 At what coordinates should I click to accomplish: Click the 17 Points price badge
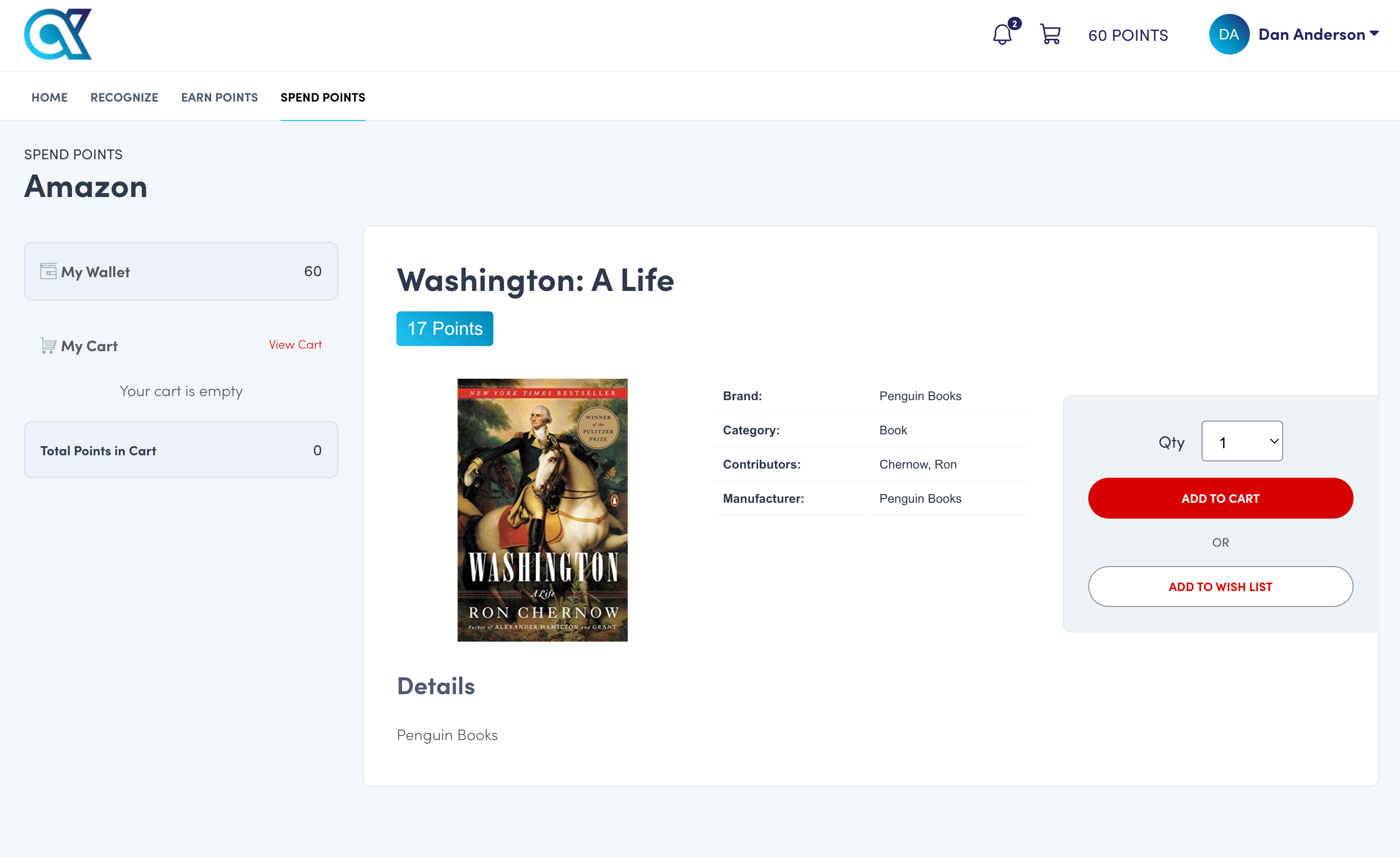point(444,329)
